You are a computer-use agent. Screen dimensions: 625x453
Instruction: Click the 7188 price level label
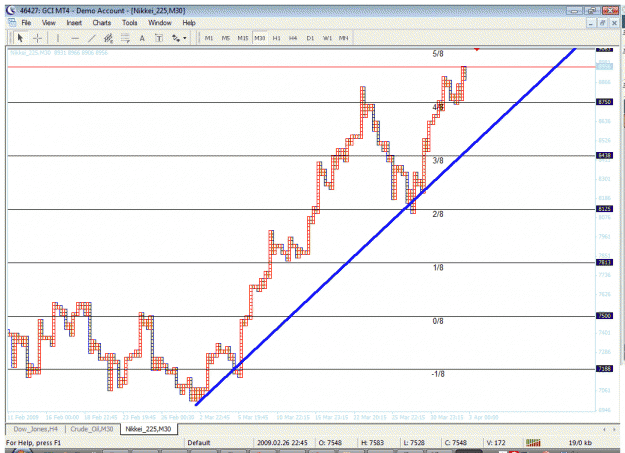click(604, 368)
